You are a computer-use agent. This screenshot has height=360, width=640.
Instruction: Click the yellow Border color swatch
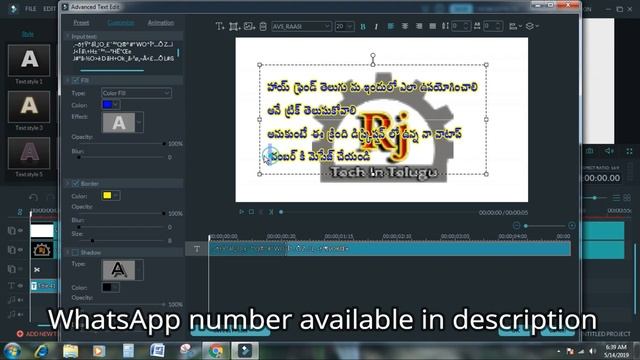[107, 196]
